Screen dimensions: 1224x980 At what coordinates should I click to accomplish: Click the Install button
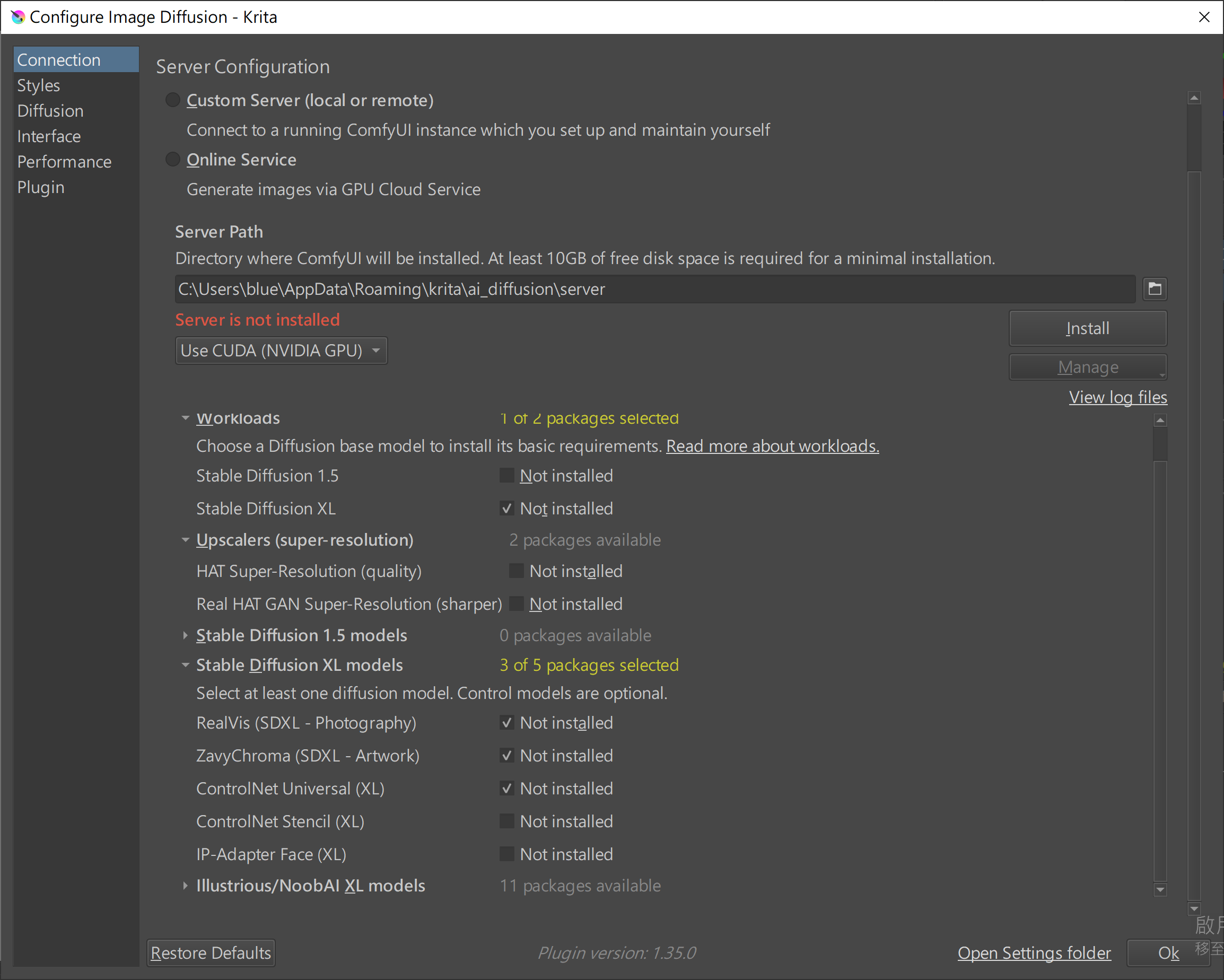(1088, 328)
